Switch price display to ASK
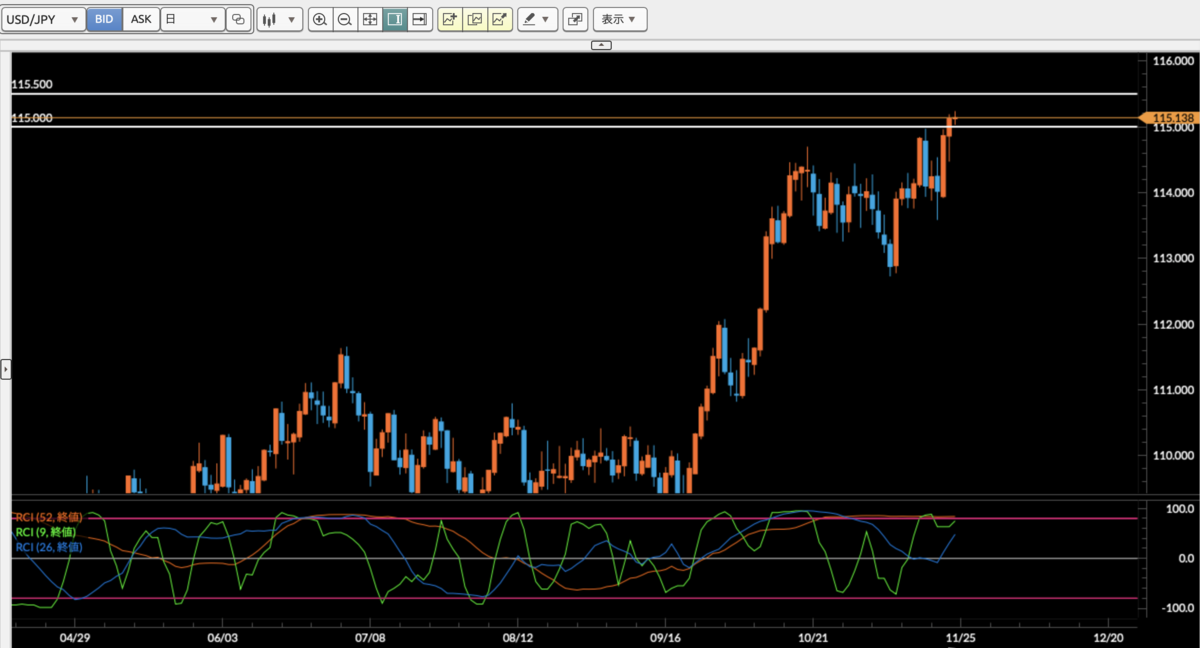1200x648 pixels. pyautogui.click(x=140, y=18)
